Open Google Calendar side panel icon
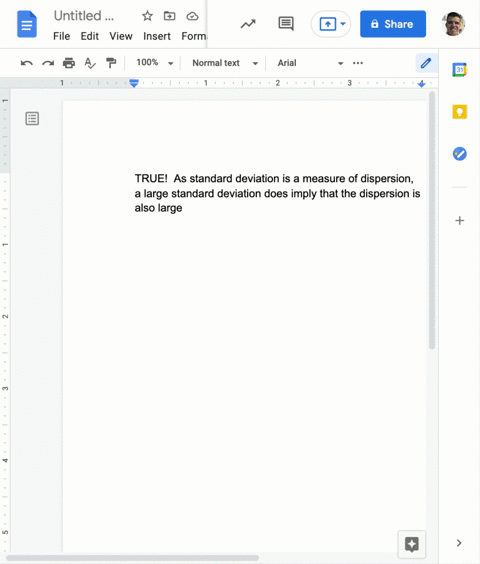 click(x=459, y=70)
